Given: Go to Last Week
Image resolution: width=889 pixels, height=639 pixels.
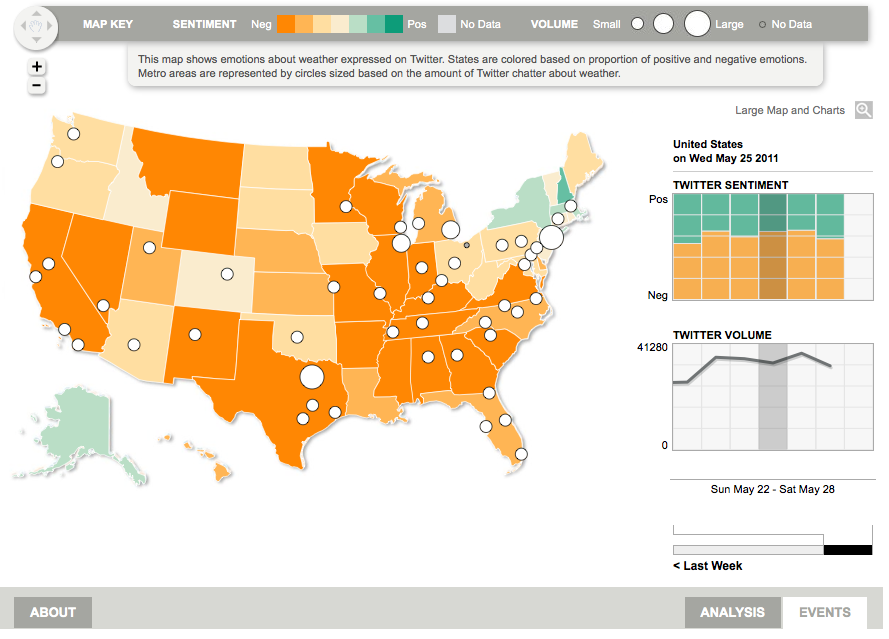Looking at the screenshot, I should click(708, 566).
